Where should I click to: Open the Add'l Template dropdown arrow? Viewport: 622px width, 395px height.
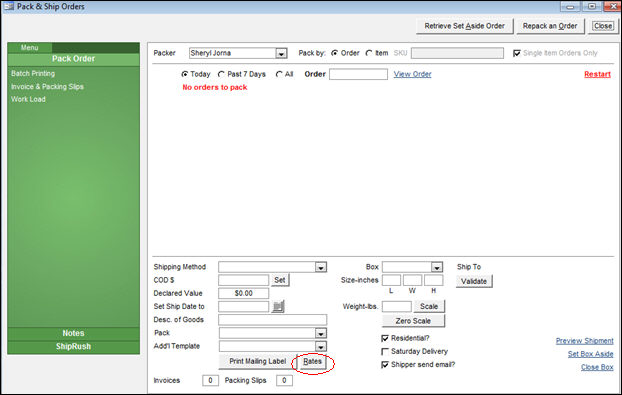point(321,346)
